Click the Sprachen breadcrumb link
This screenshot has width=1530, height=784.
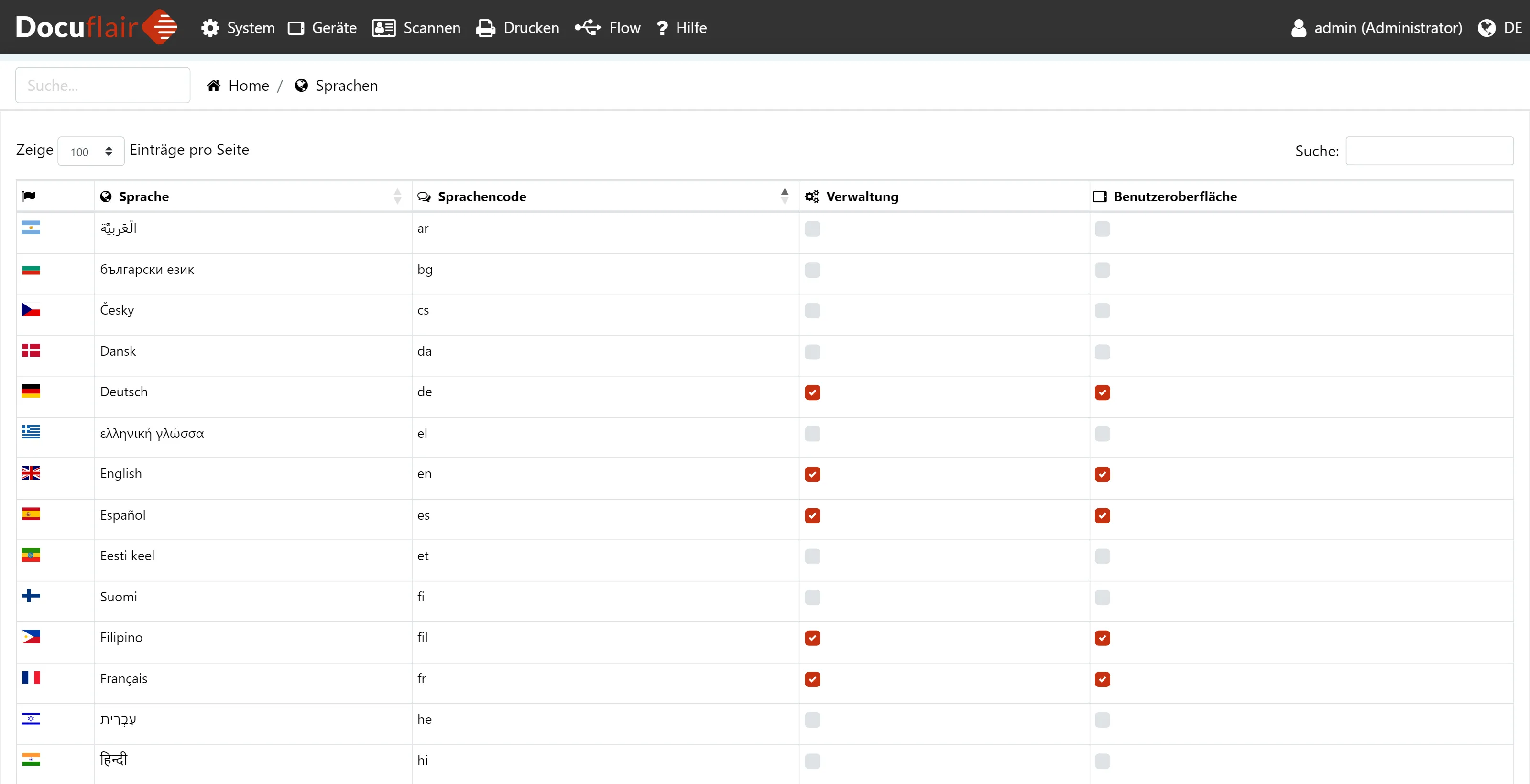[346, 86]
